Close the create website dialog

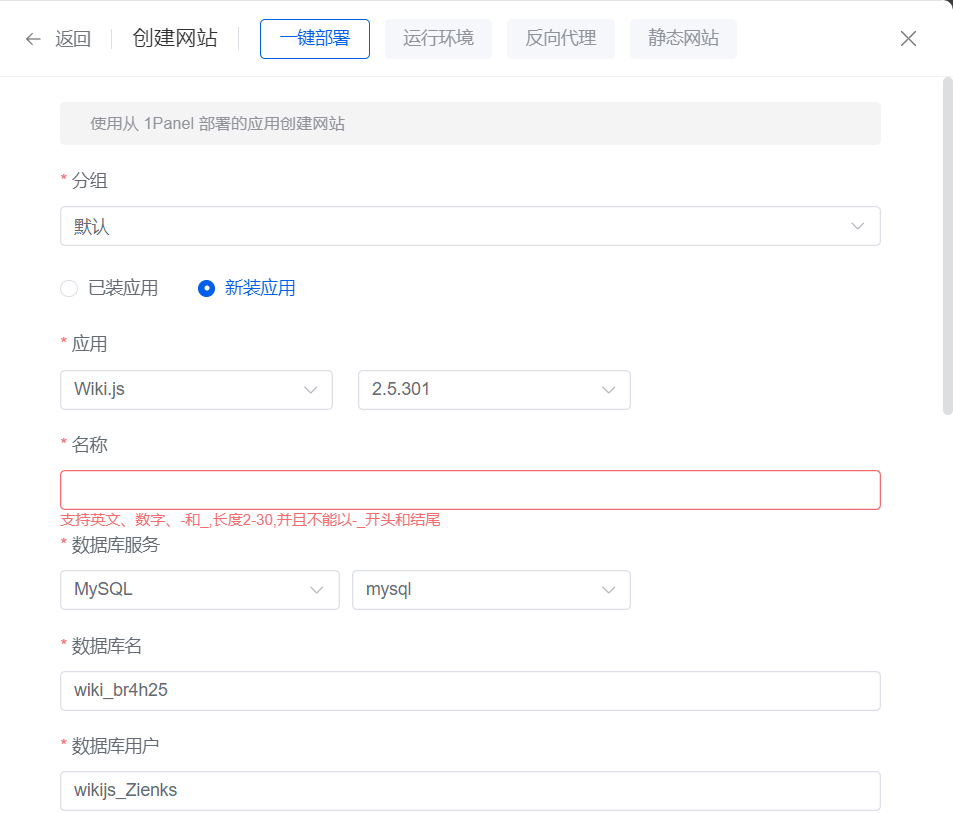click(x=908, y=39)
